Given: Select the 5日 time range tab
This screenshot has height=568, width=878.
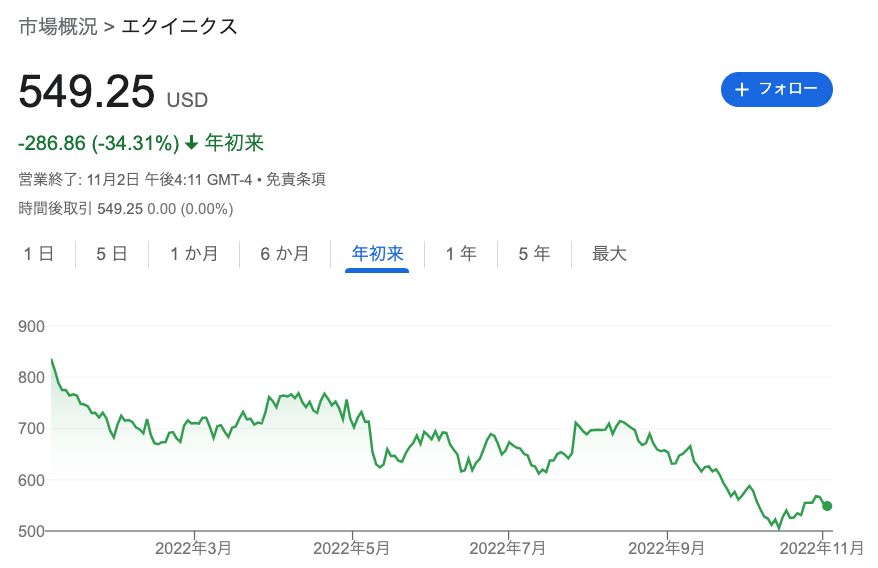Looking at the screenshot, I should tap(112, 254).
